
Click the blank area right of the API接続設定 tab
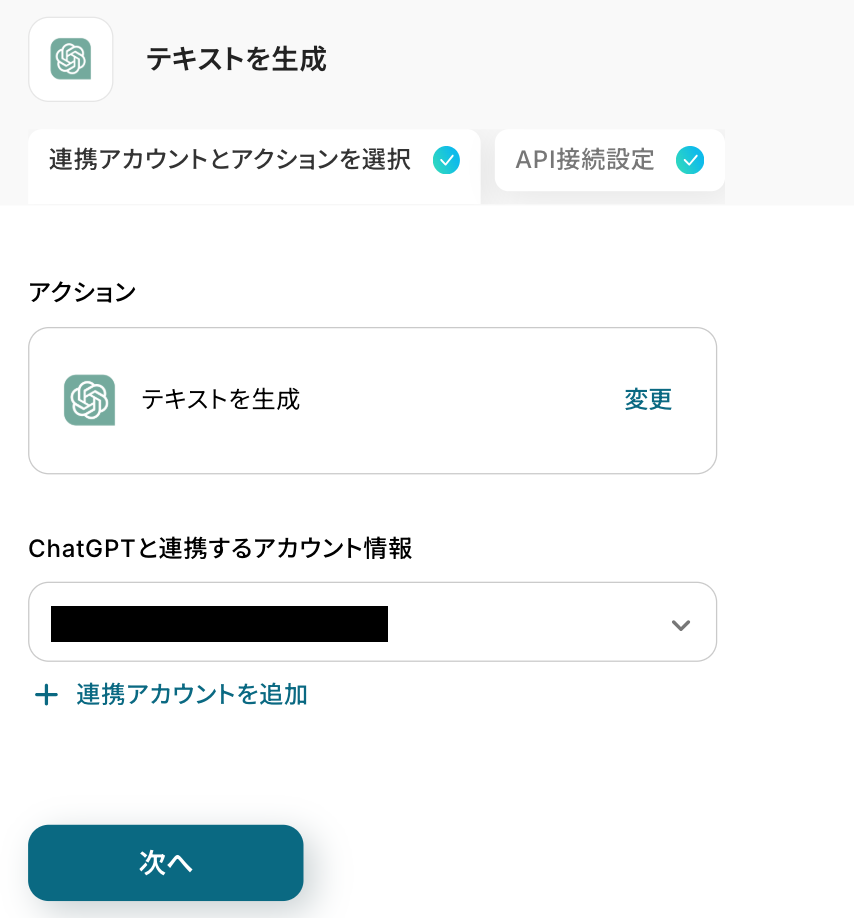point(788,160)
